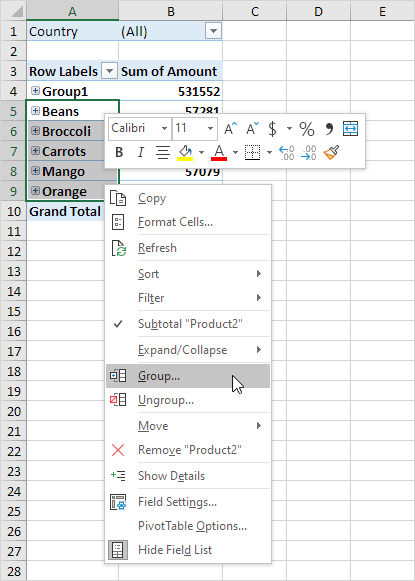Click Decrease Font Size icon
The height and width of the screenshot is (581, 415).
coord(253,129)
